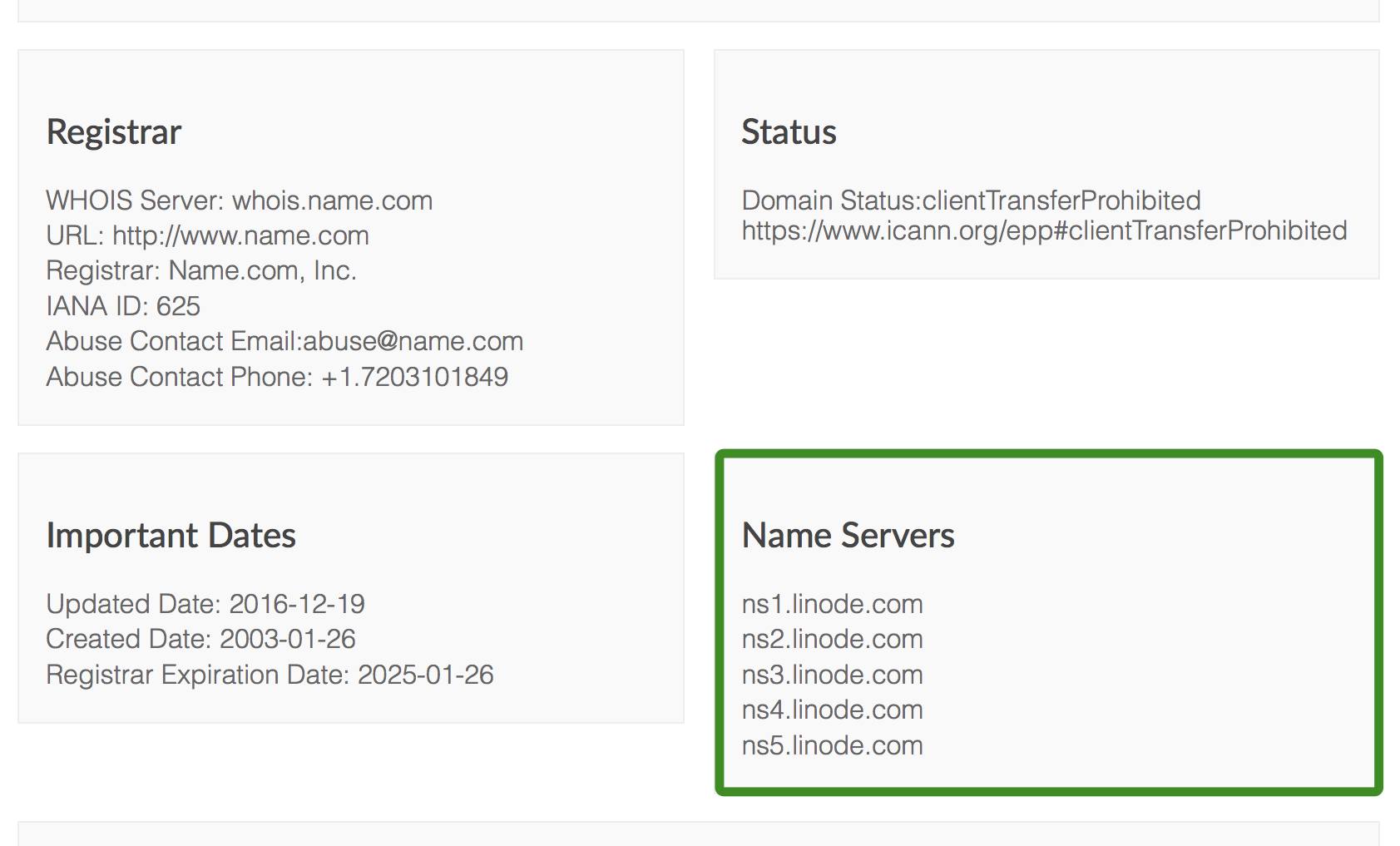1400x846 pixels.
Task: Click the Name Servers heading
Action: (848, 536)
